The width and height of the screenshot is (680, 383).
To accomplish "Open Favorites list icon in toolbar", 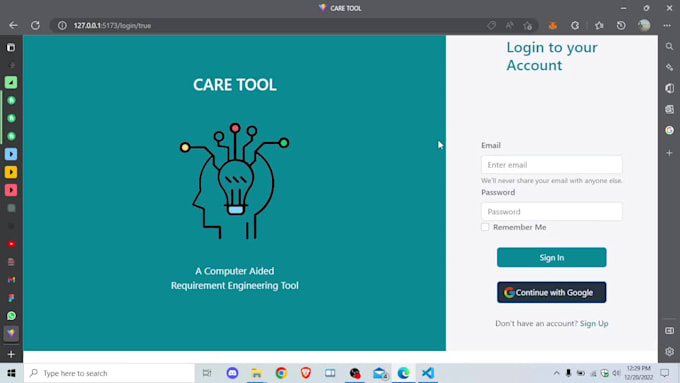I will tap(599, 26).
